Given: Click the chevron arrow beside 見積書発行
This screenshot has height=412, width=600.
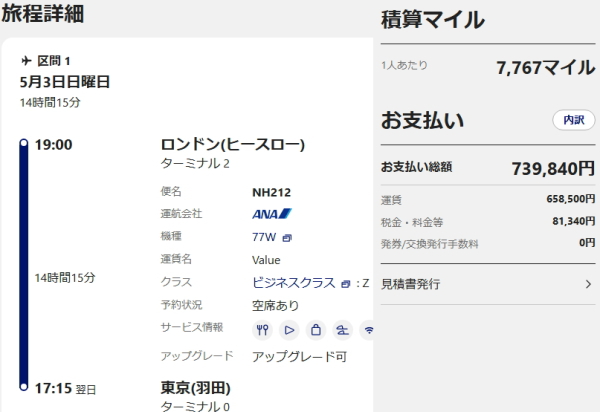Looking at the screenshot, I should tap(587, 284).
